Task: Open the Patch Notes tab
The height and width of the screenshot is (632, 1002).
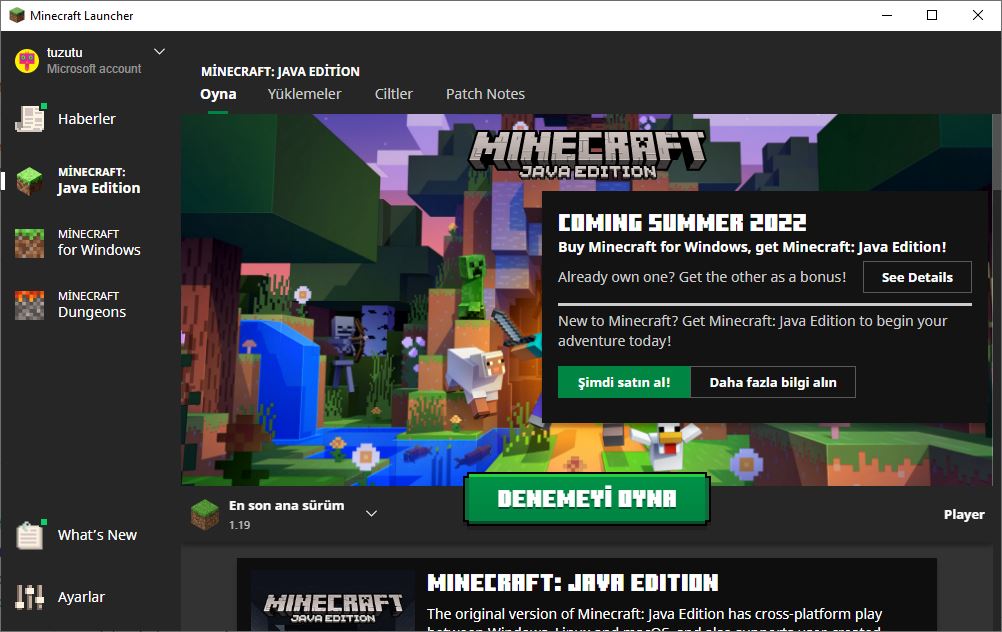Action: (x=485, y=94)
